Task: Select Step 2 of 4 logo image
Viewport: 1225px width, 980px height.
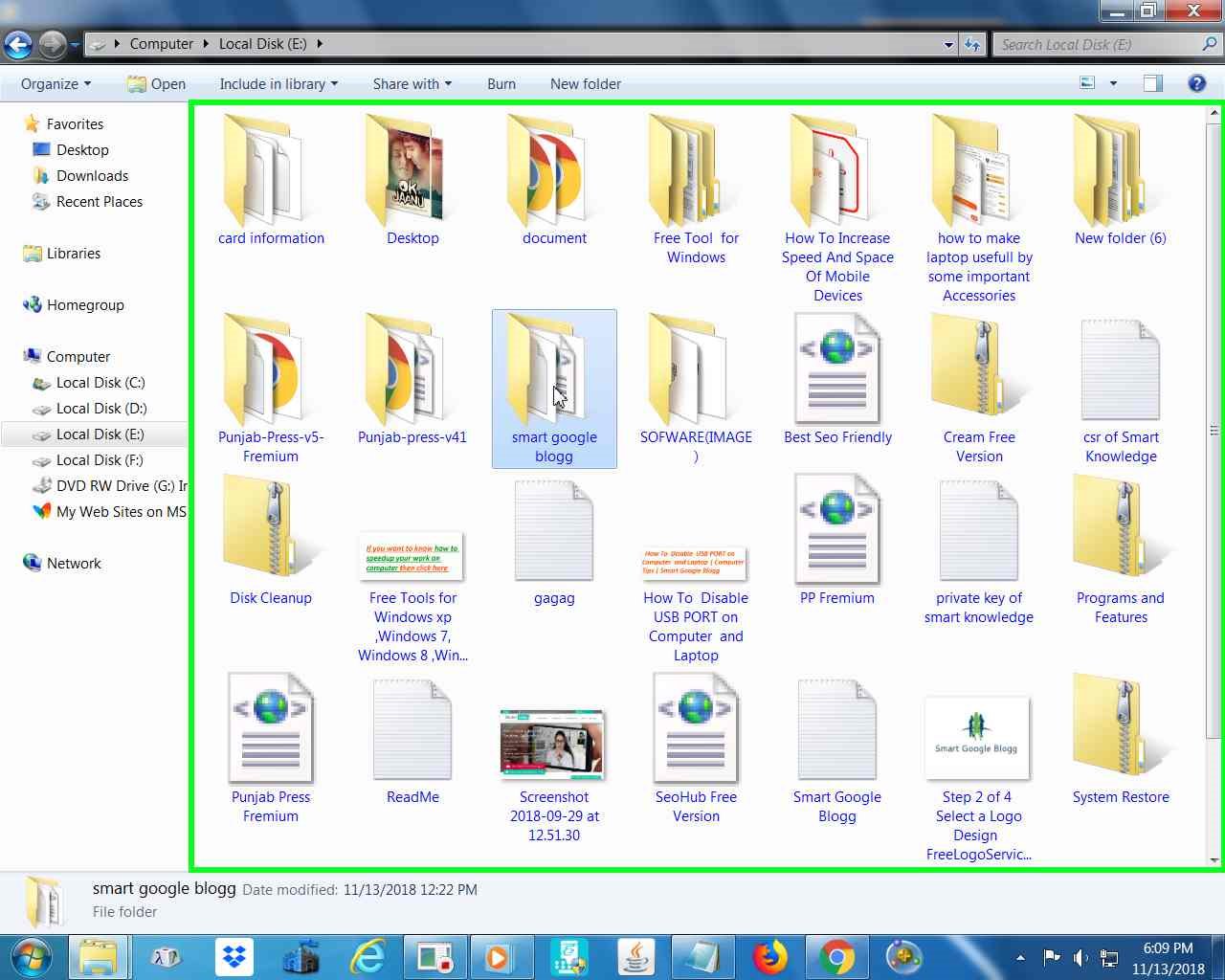Action: pyautogui.click(x=977, y=738)
